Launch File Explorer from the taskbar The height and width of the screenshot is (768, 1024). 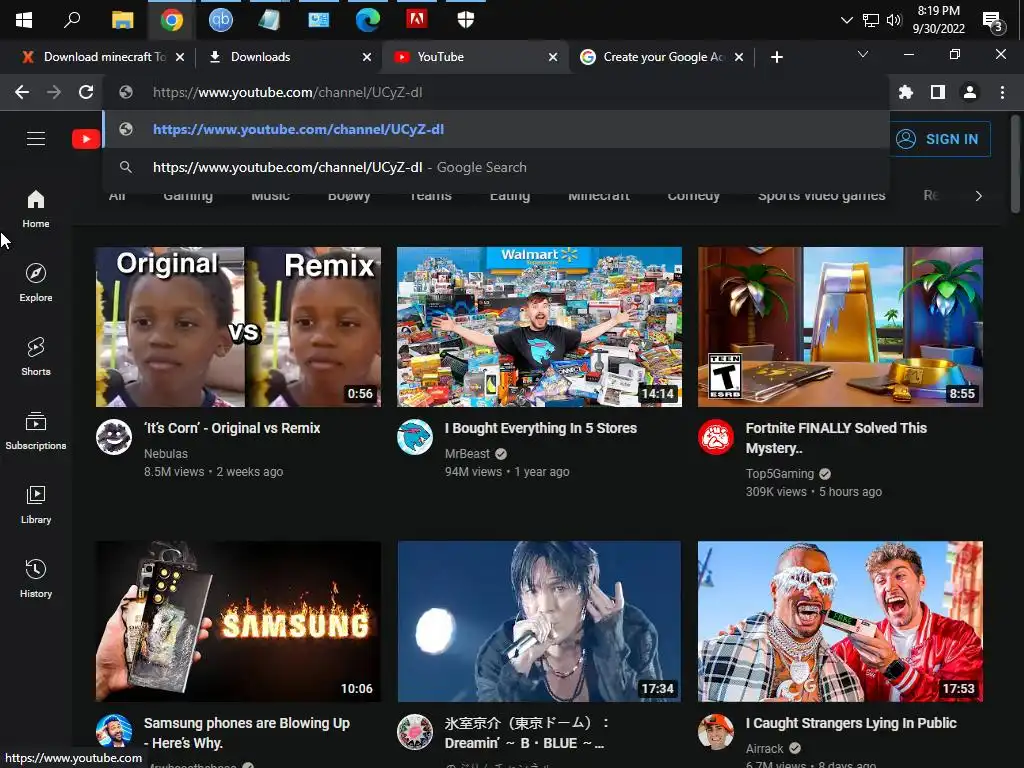122,20
